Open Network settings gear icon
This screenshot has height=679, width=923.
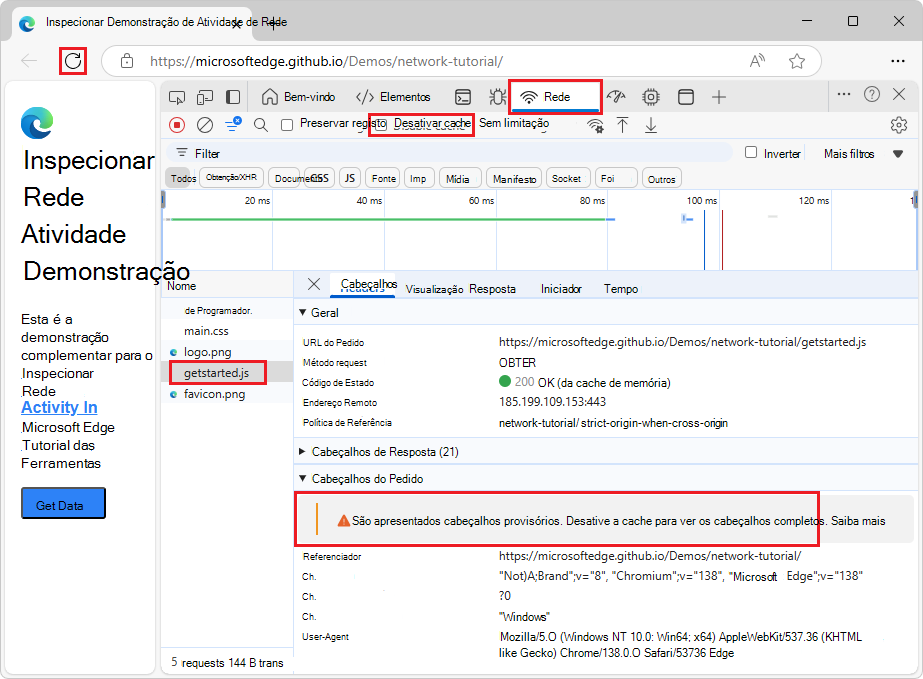click(898, 125)
